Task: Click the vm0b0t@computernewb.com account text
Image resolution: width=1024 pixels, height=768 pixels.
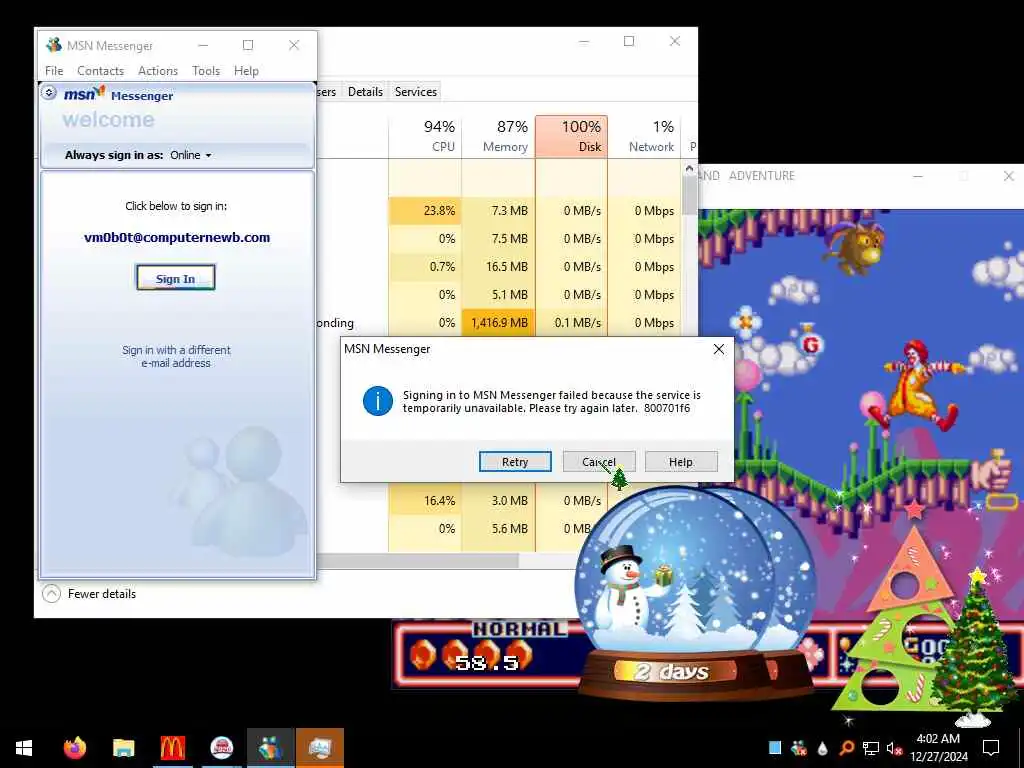Action: [x=177, y=238]
